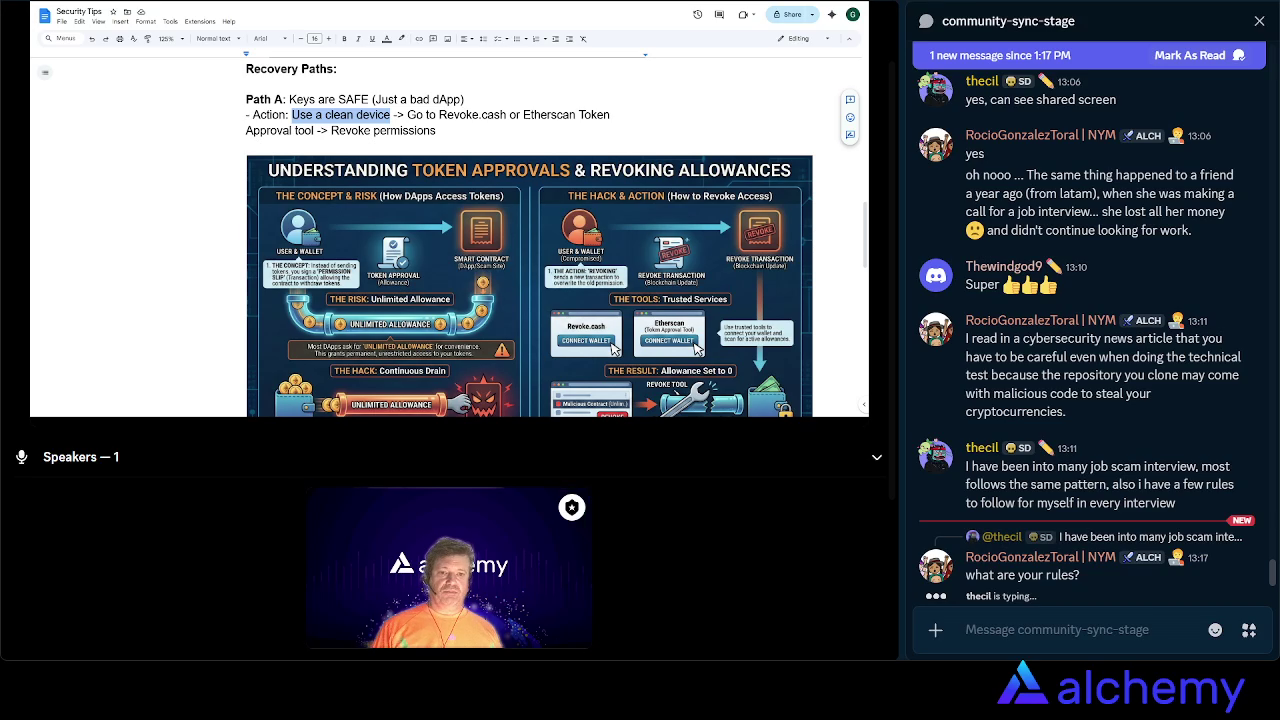Click Mark As Read button
Screen dimensions: 1280x720
(1198, 56)
